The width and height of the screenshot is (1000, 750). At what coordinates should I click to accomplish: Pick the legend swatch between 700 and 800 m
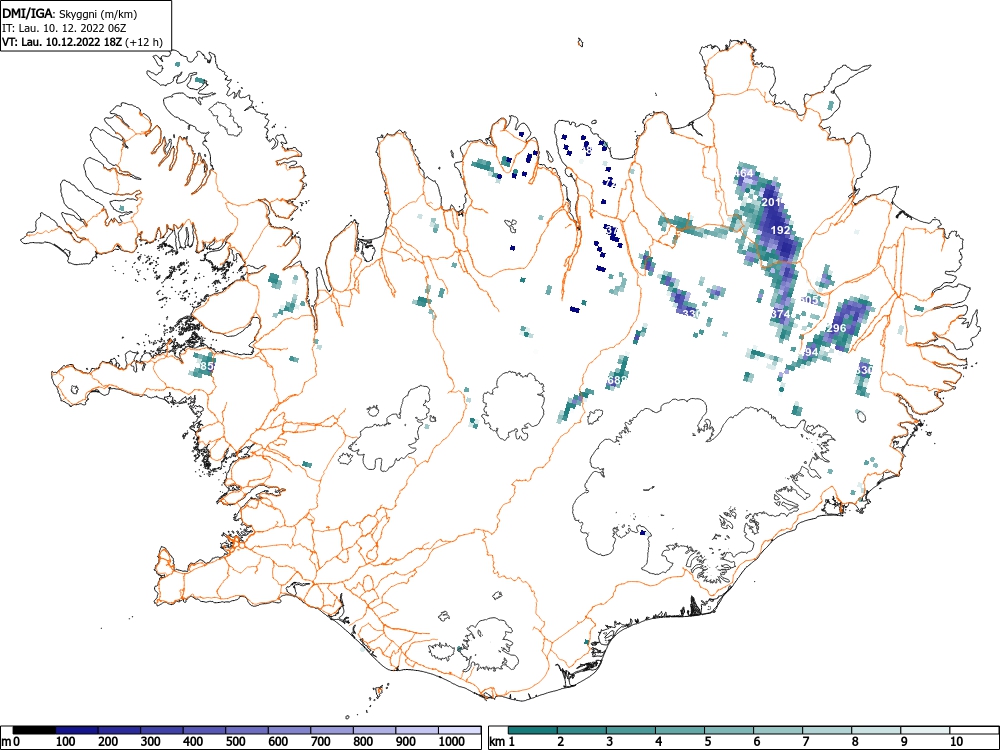click(x=332, y=730)
